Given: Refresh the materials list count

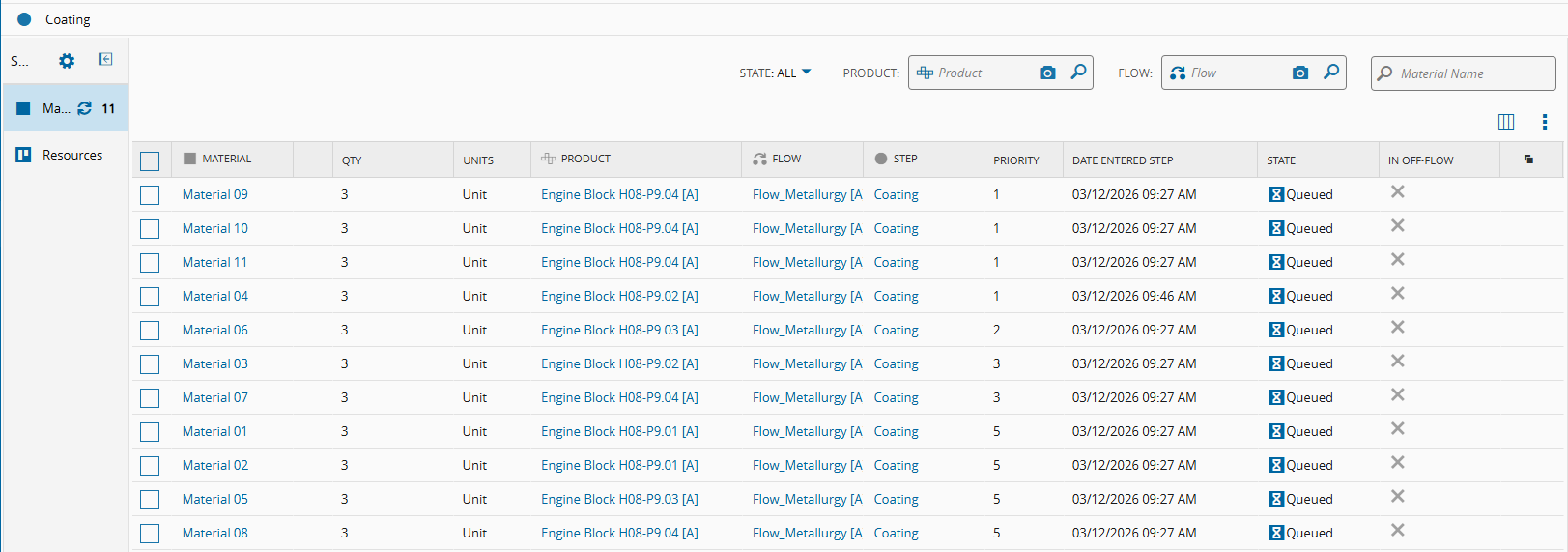Looking at the screenshot, I should [85, 108].
